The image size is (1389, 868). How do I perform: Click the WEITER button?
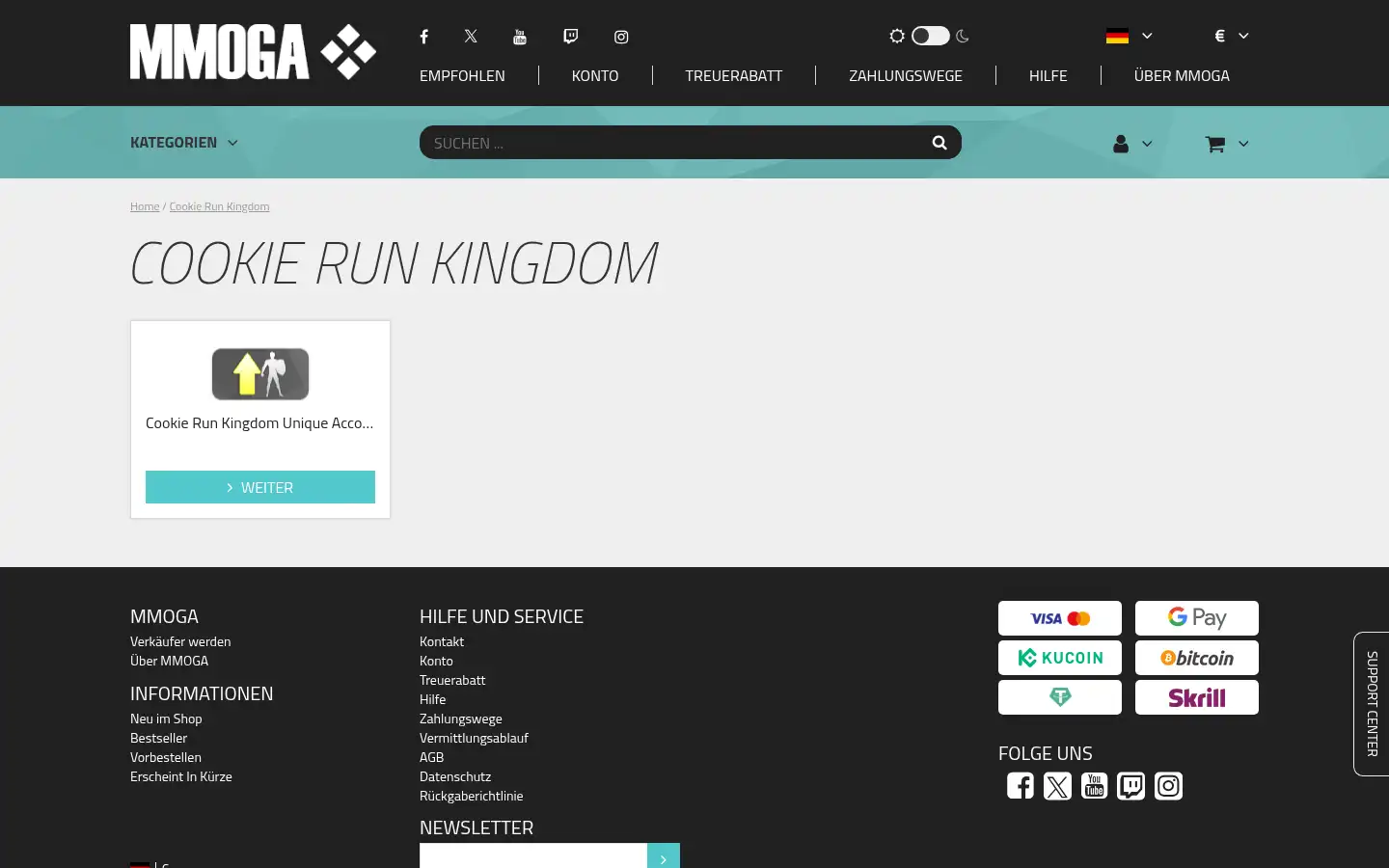point(260,487)
